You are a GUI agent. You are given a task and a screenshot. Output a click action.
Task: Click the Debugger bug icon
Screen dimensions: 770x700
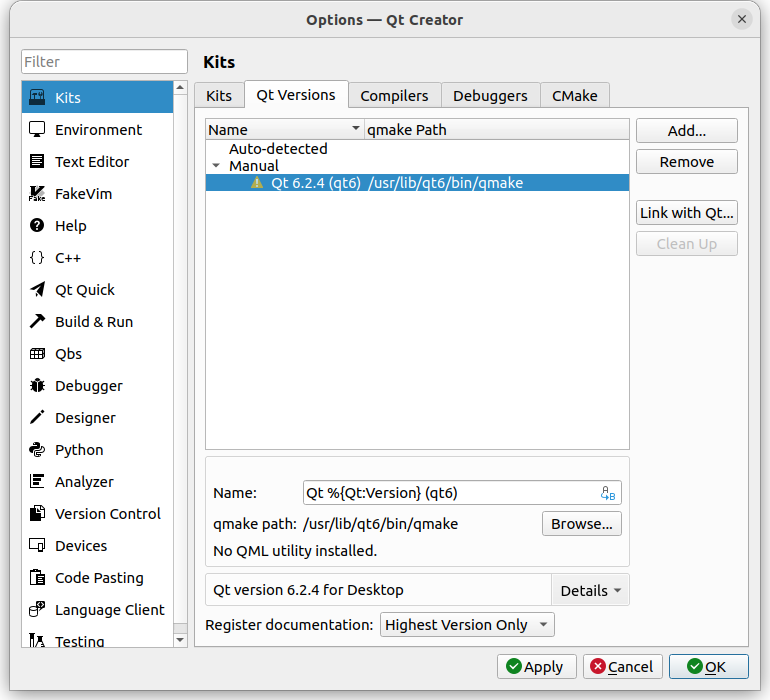click(37, 385)
